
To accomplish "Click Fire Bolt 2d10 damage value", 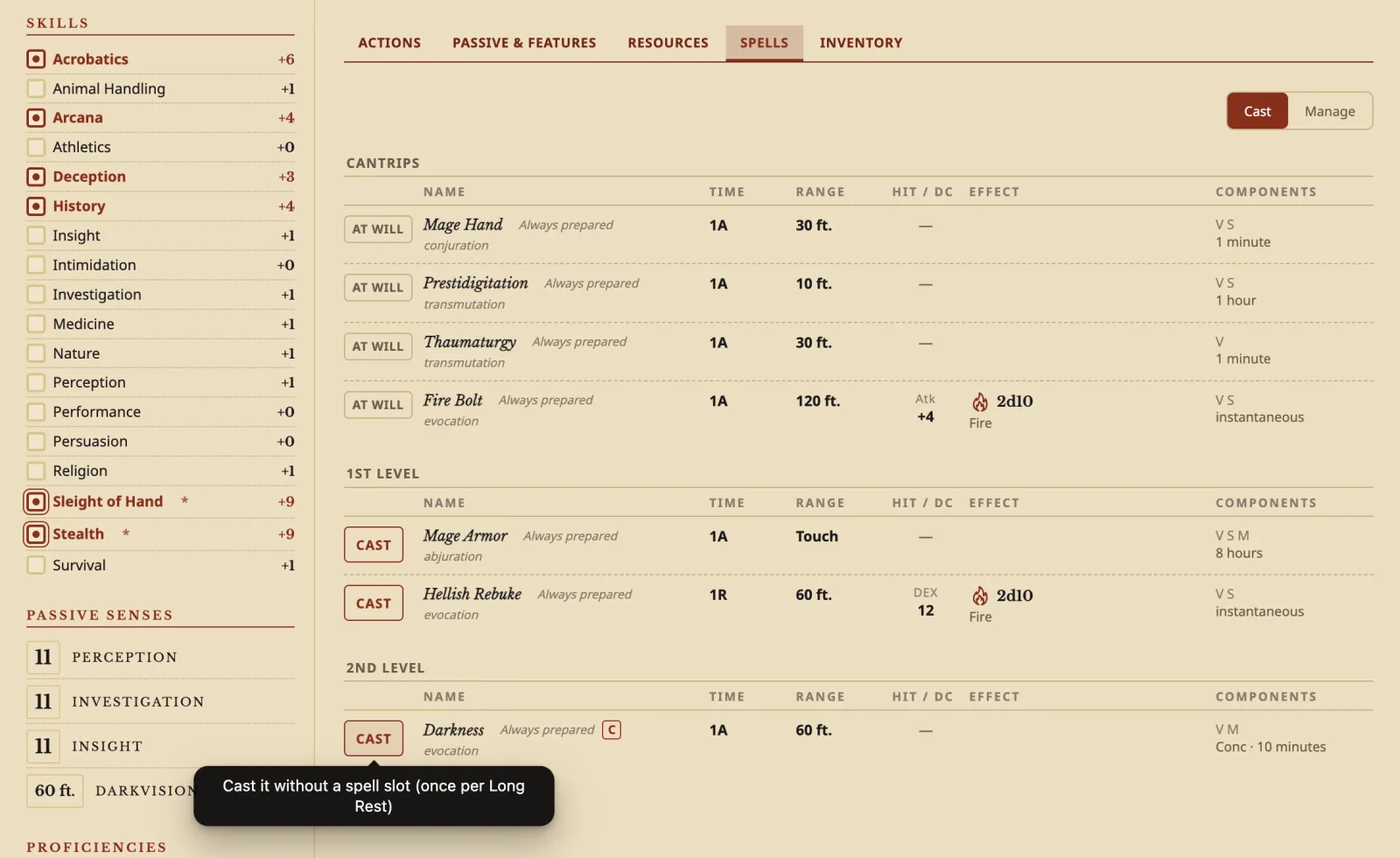I will (x=1015, y=401).
